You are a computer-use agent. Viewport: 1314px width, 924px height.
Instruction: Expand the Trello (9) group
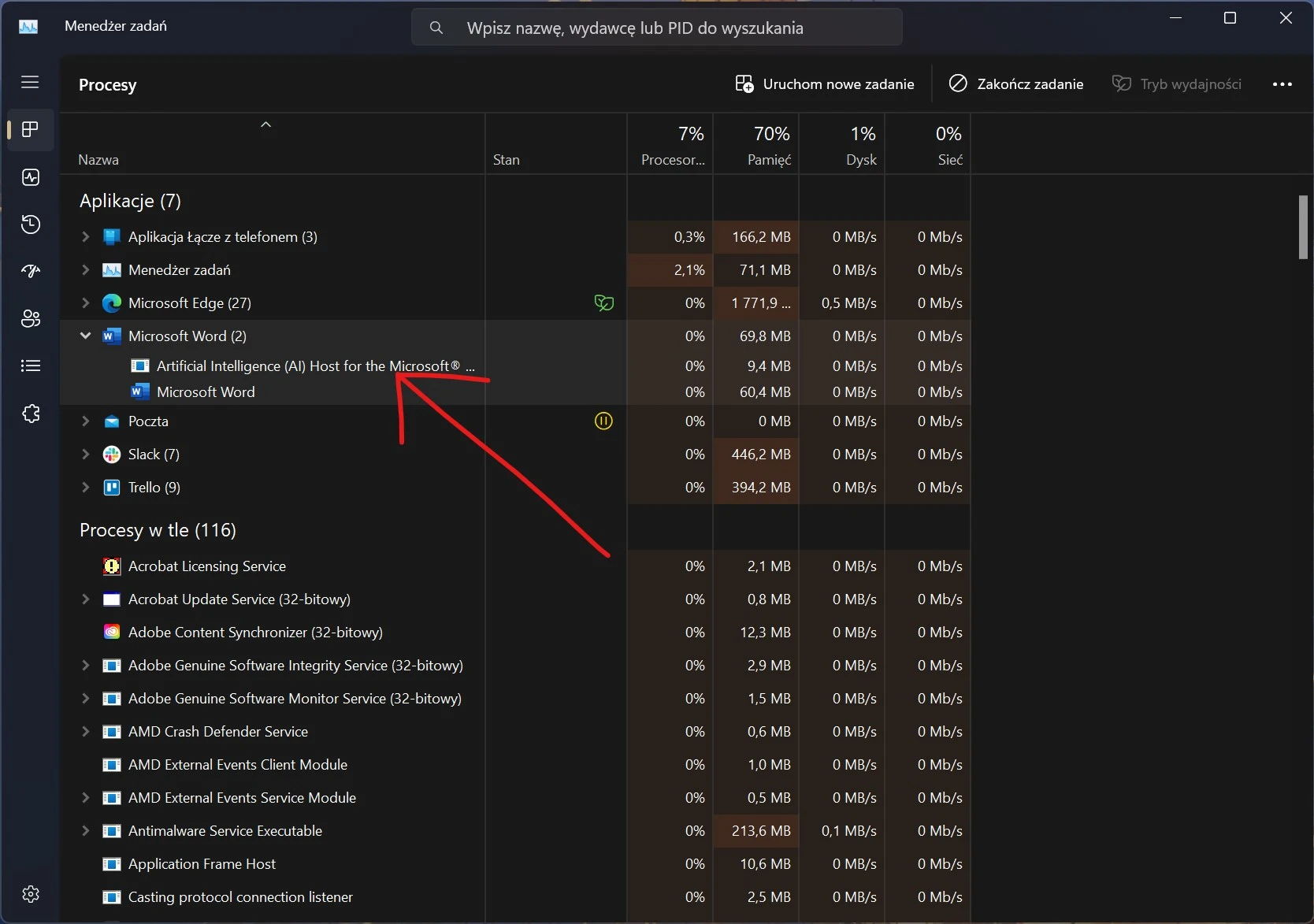coord(85,487)
